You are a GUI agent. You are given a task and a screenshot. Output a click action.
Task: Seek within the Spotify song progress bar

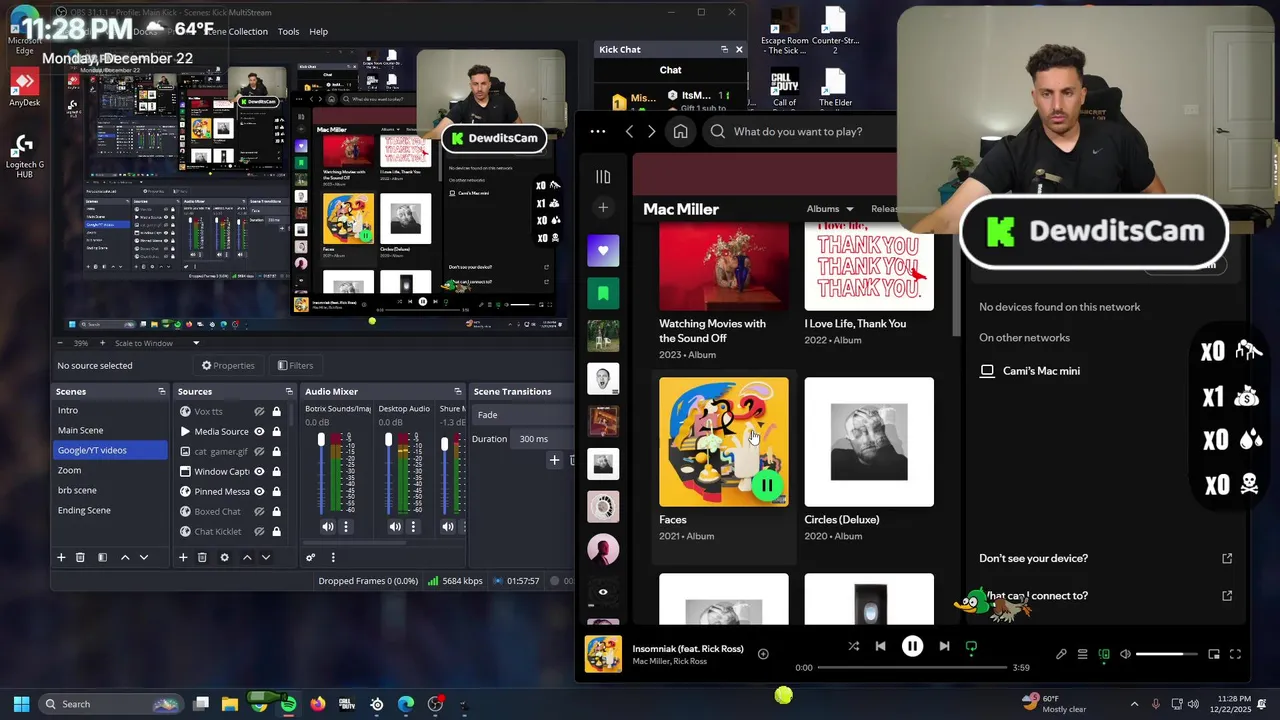pos(911,667)
